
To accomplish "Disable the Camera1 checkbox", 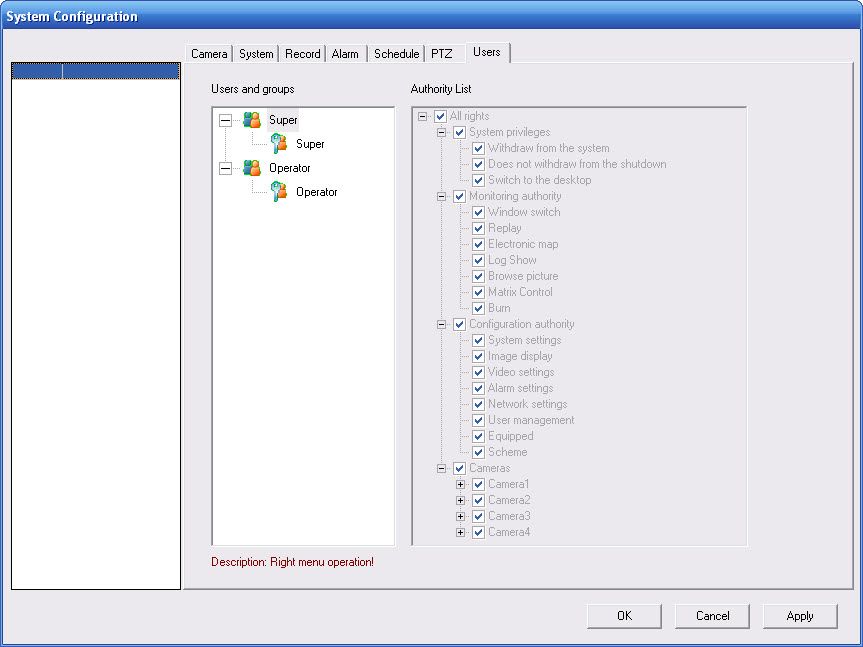I will [479, 484].
